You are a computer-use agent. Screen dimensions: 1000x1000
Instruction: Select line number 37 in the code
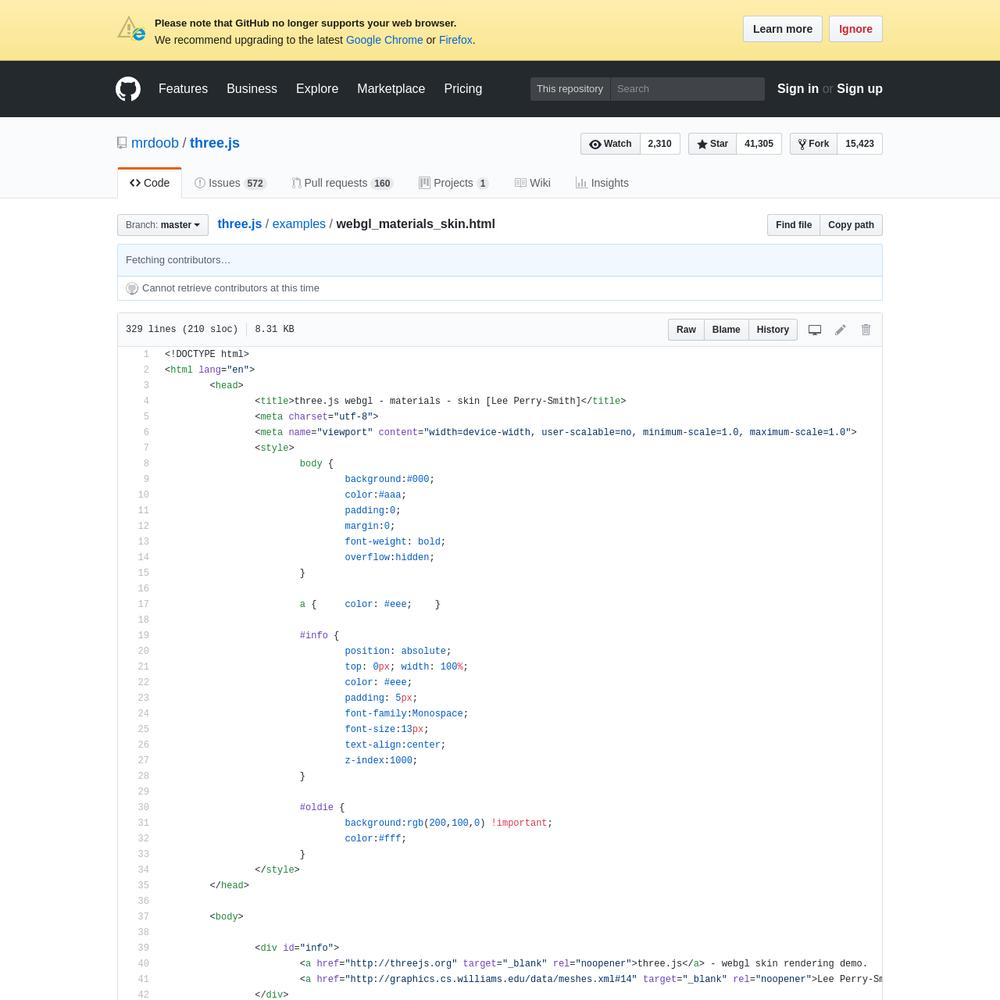[143, 916]
